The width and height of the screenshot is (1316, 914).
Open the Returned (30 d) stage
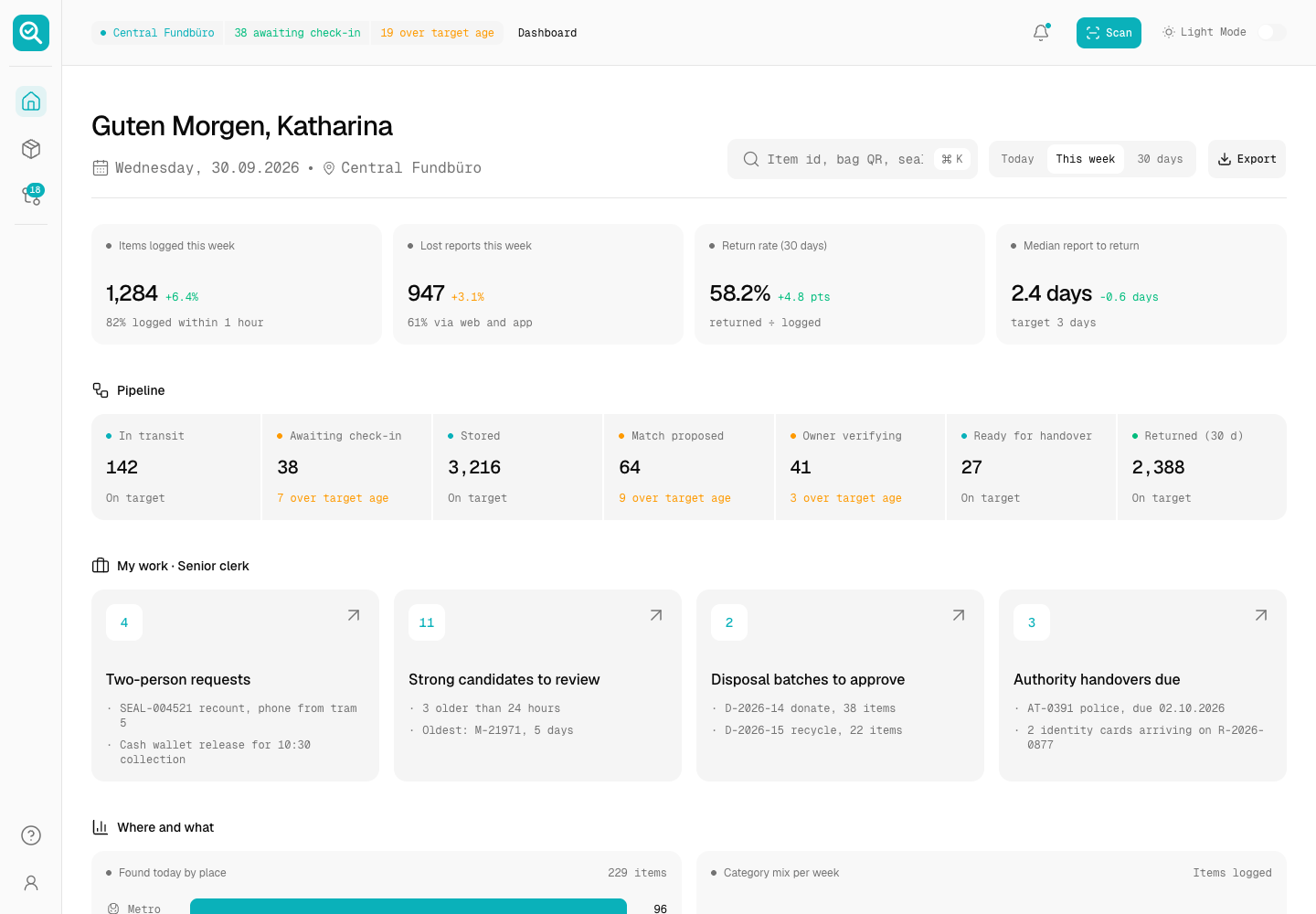1202,467
